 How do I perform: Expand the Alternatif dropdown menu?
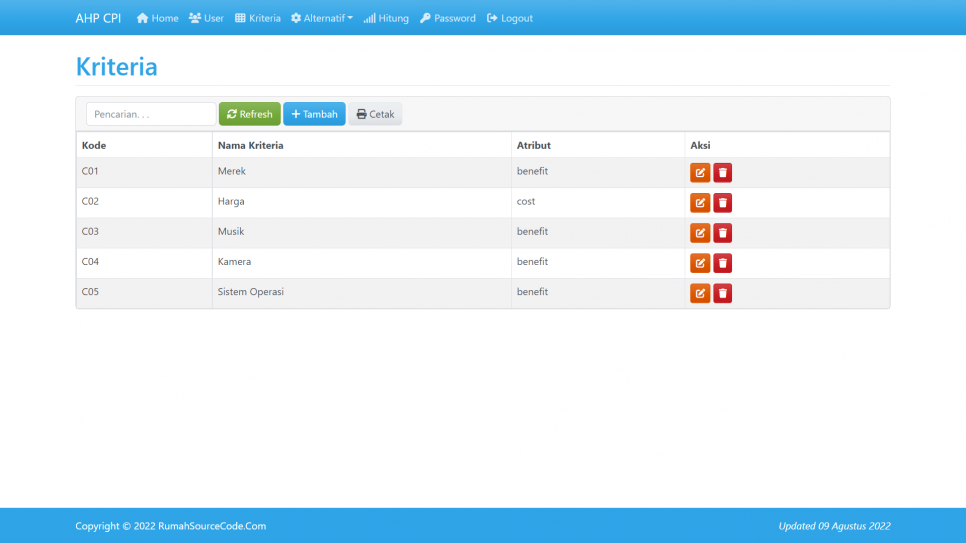point(322,18)
